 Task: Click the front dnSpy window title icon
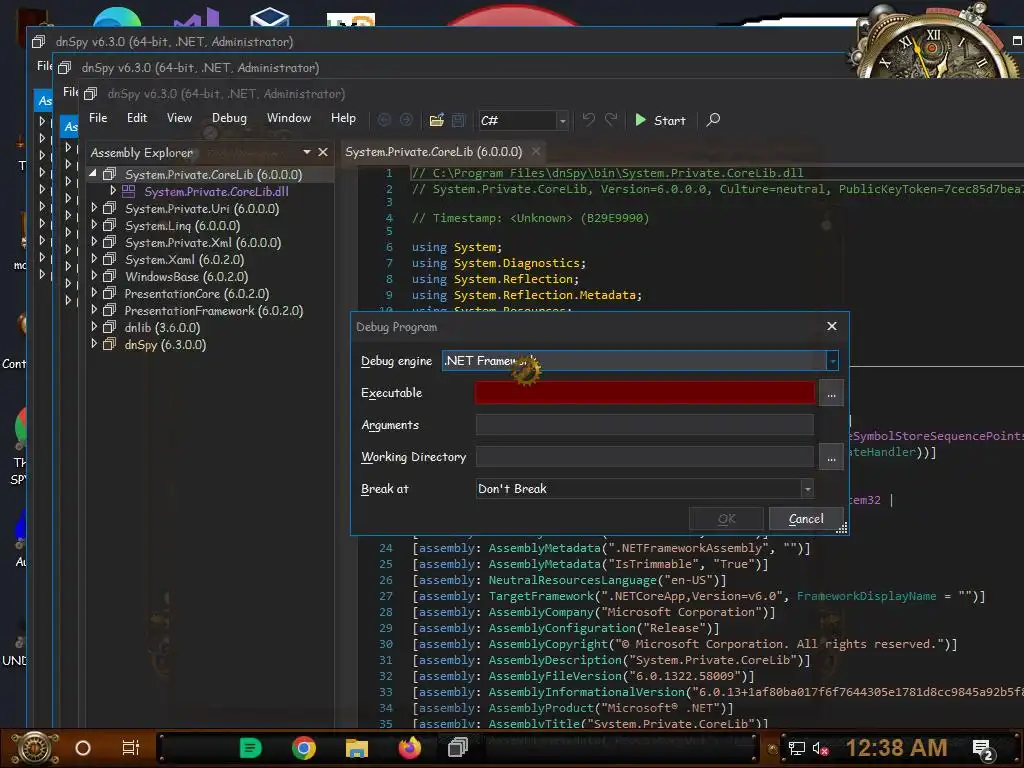(91, 94)
